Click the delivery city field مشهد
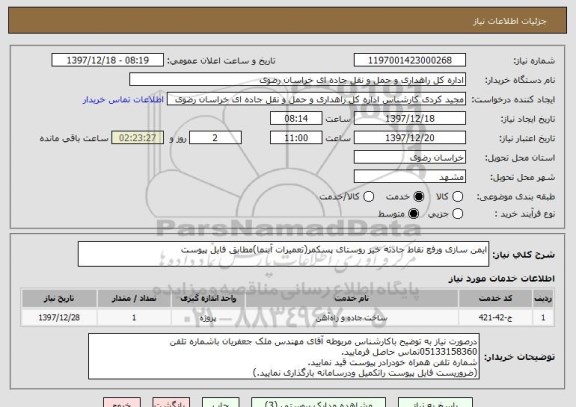Screen dimensions: 576x407 [410, 177]
